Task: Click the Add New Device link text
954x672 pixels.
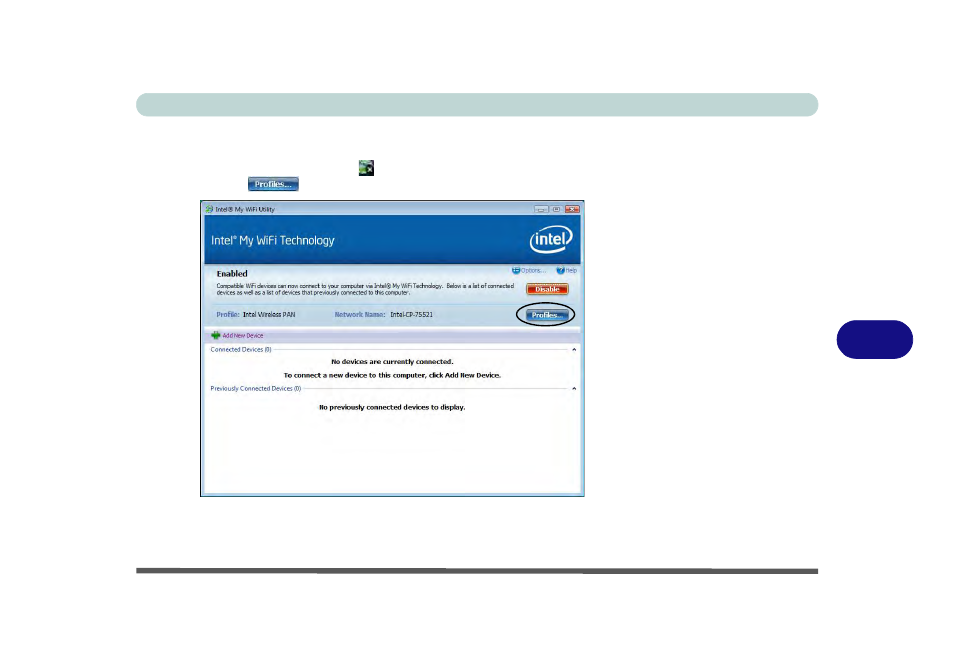Action: [243, 336]
